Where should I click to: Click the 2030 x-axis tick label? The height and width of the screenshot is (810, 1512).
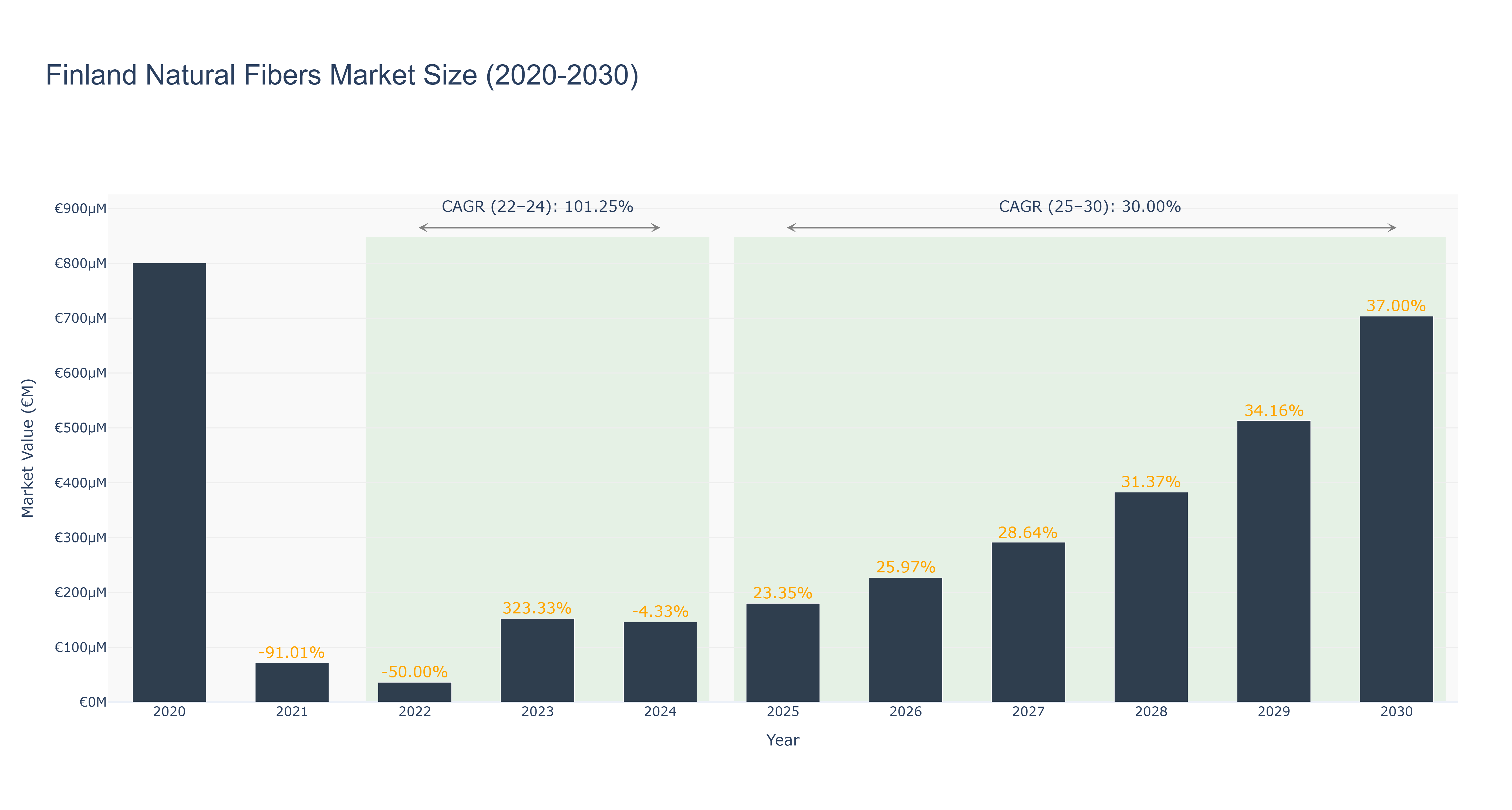coord(1396,711)
